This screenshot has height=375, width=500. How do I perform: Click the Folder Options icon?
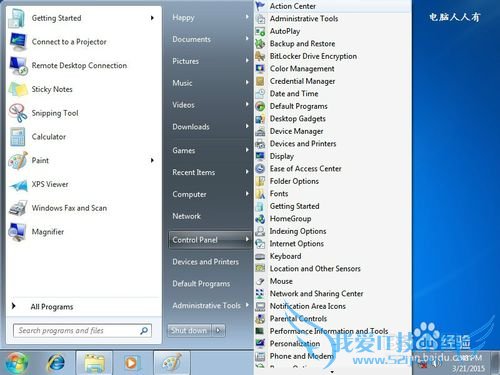tap(260, 181)
